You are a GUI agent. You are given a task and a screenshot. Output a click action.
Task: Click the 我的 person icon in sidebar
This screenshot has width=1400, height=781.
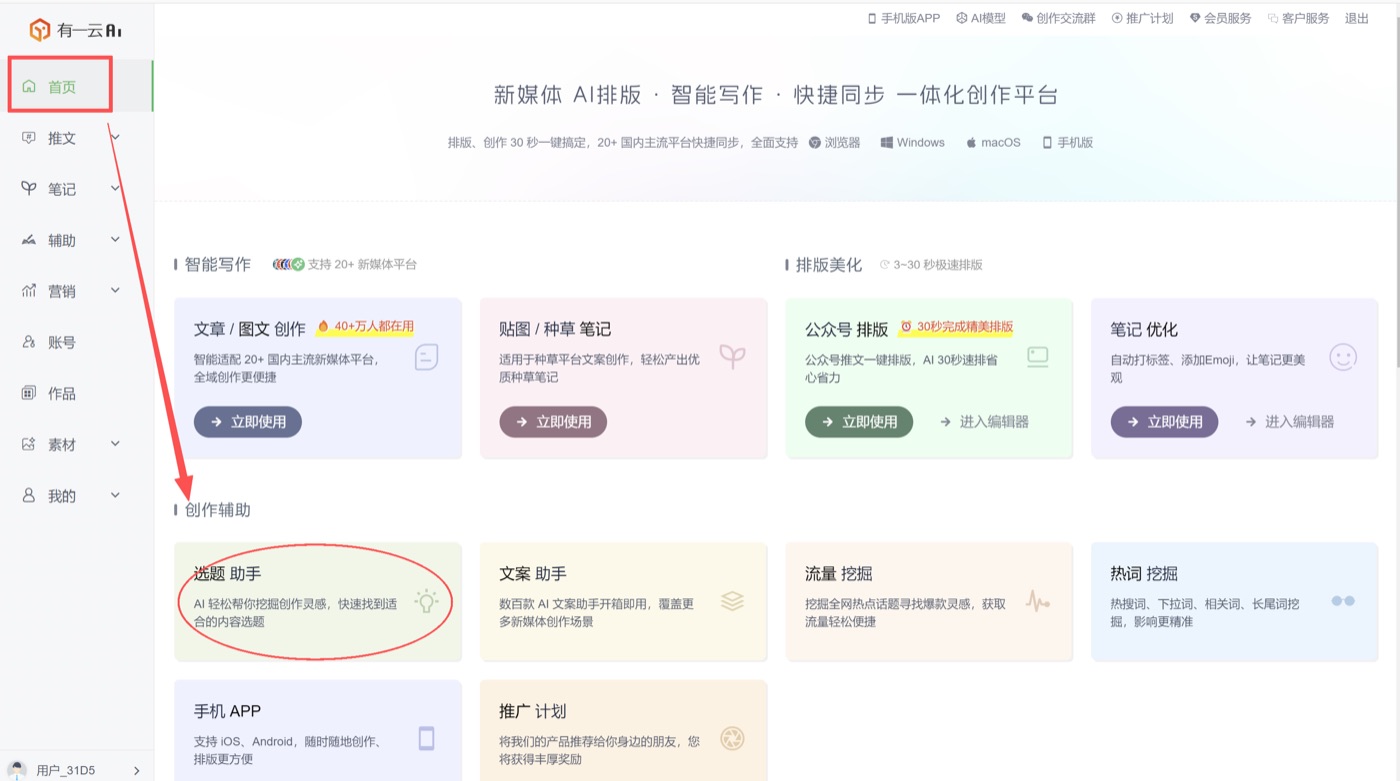click(29, 495)
